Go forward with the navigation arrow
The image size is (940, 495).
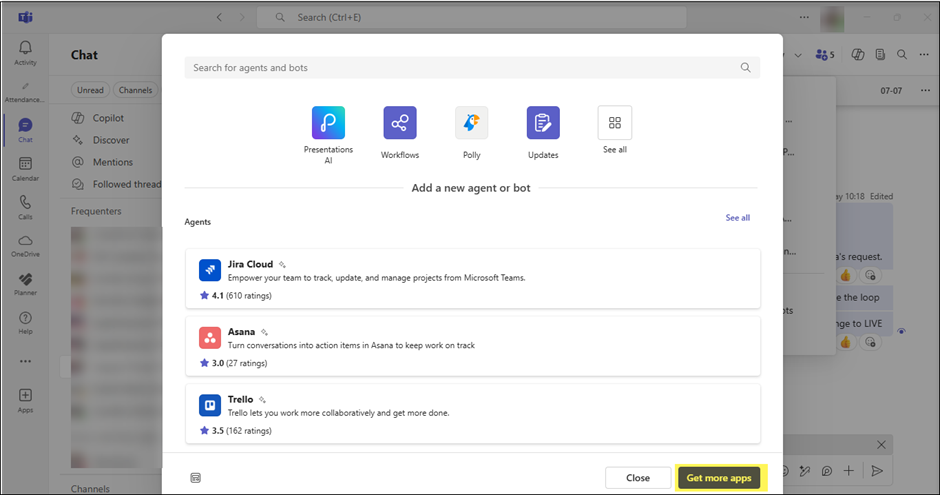tap(242, 17)
